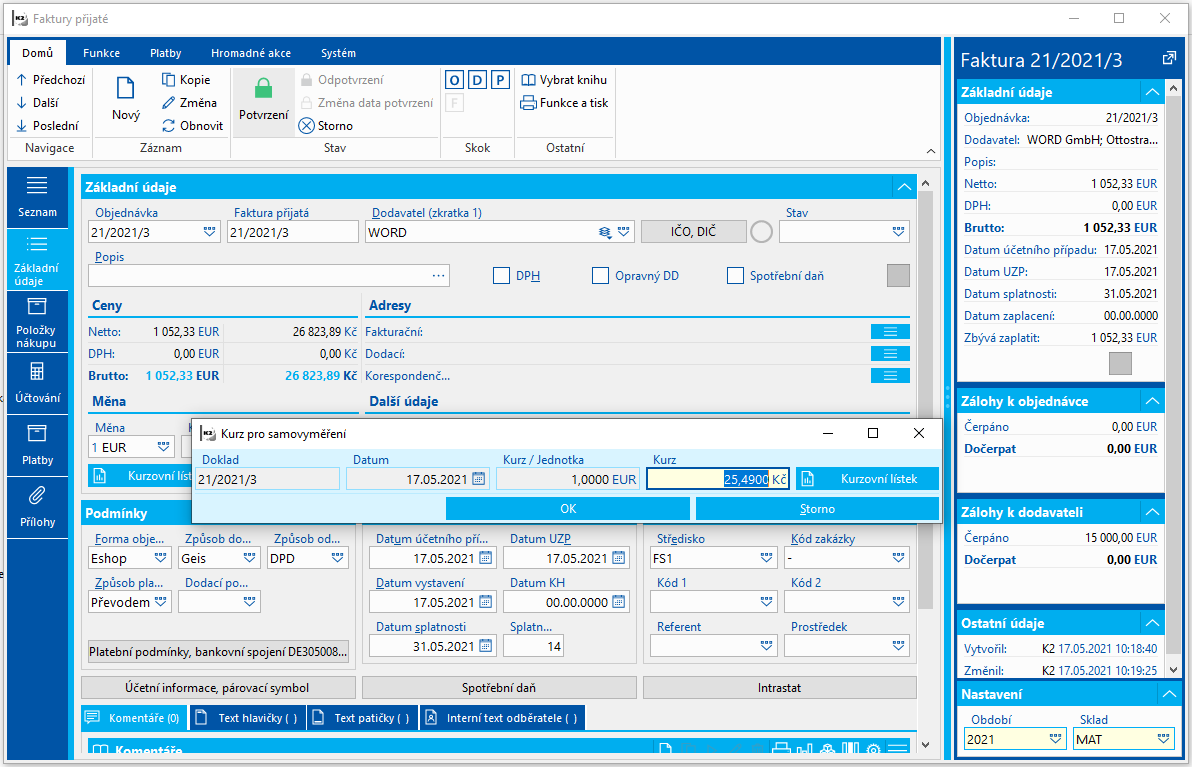Expand the Středisko dropdown

pos(766,558)
